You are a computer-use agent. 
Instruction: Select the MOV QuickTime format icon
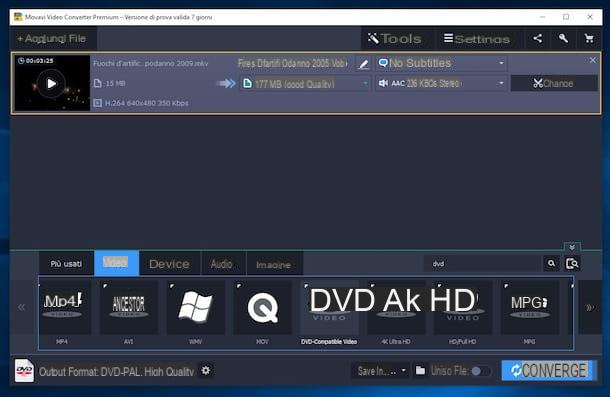tap(263, 307)
